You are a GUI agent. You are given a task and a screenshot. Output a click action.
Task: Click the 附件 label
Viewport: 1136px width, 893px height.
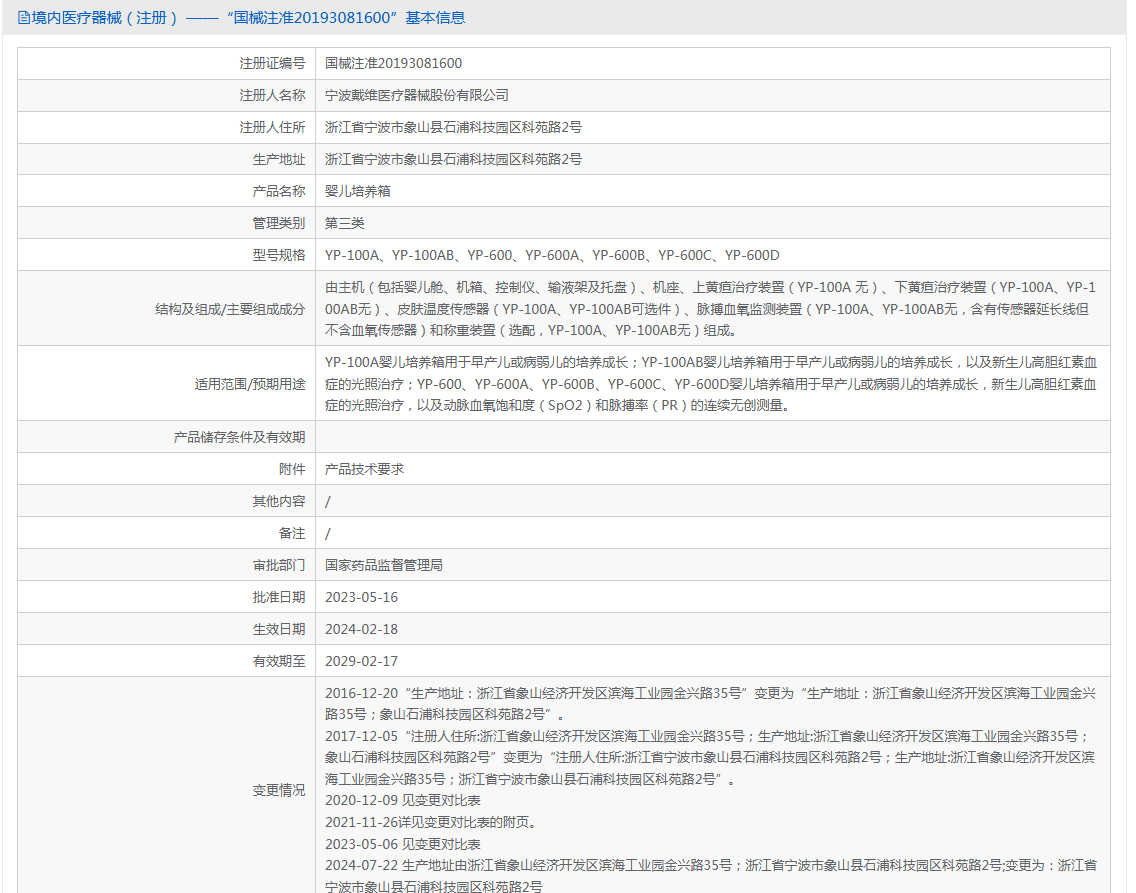coord(292,469)
